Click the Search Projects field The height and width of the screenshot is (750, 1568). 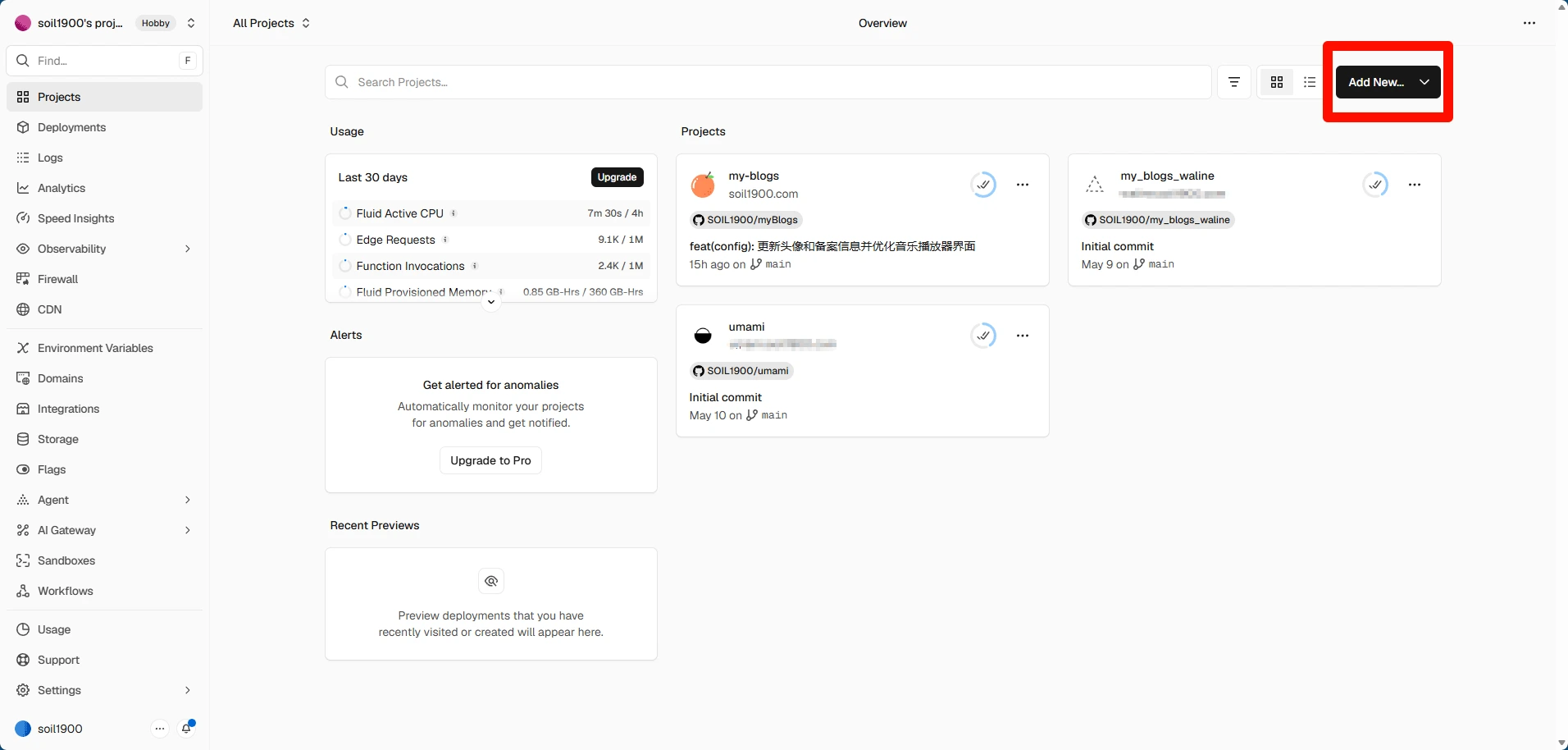coord(768,82)
